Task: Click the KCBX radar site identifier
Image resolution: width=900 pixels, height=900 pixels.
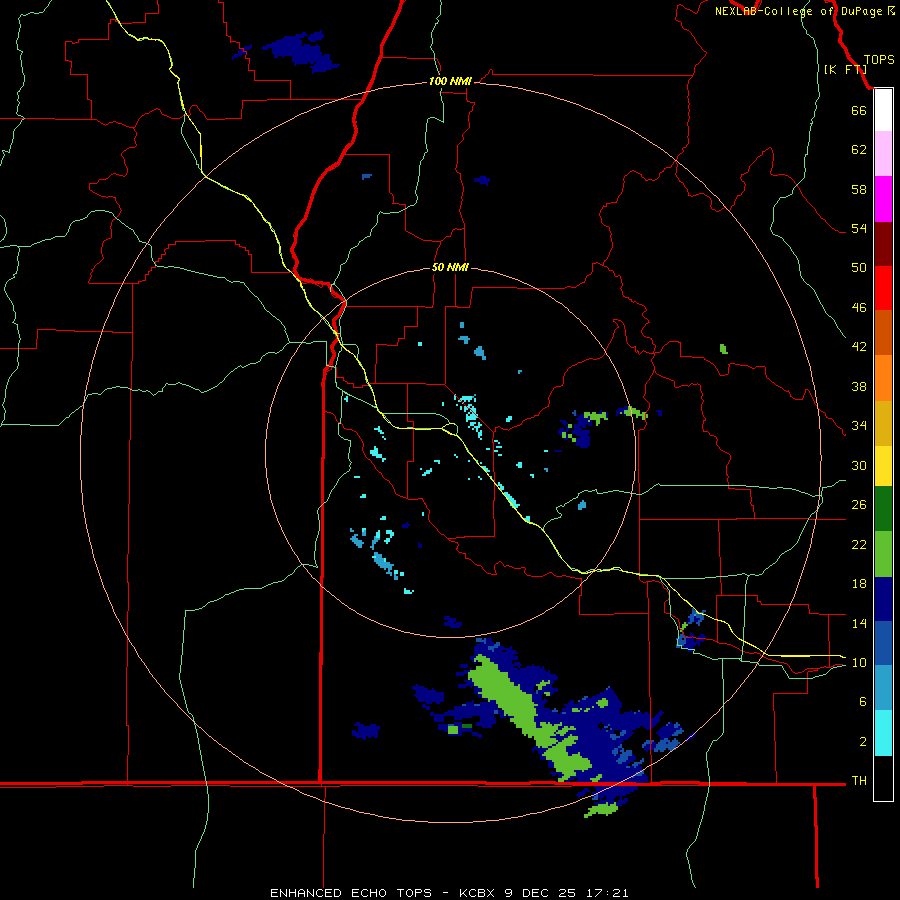Action: pyautogui.click(x=478, y=893)
